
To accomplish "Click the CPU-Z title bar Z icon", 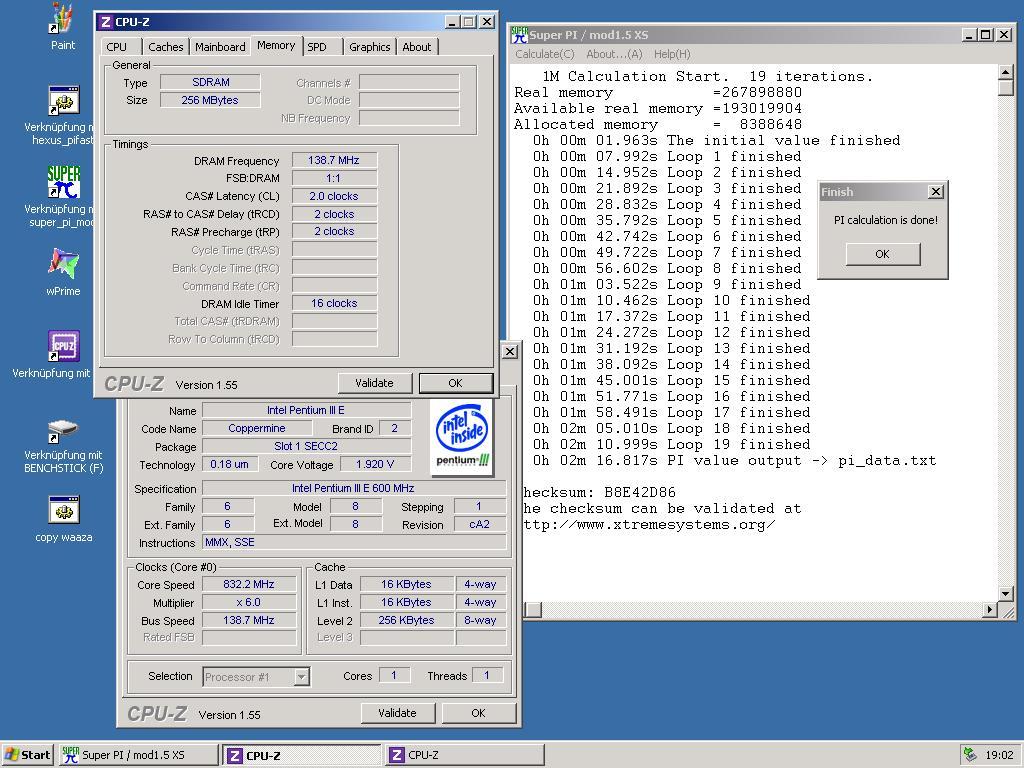I will pyautogui.click(x=105, y=22).
